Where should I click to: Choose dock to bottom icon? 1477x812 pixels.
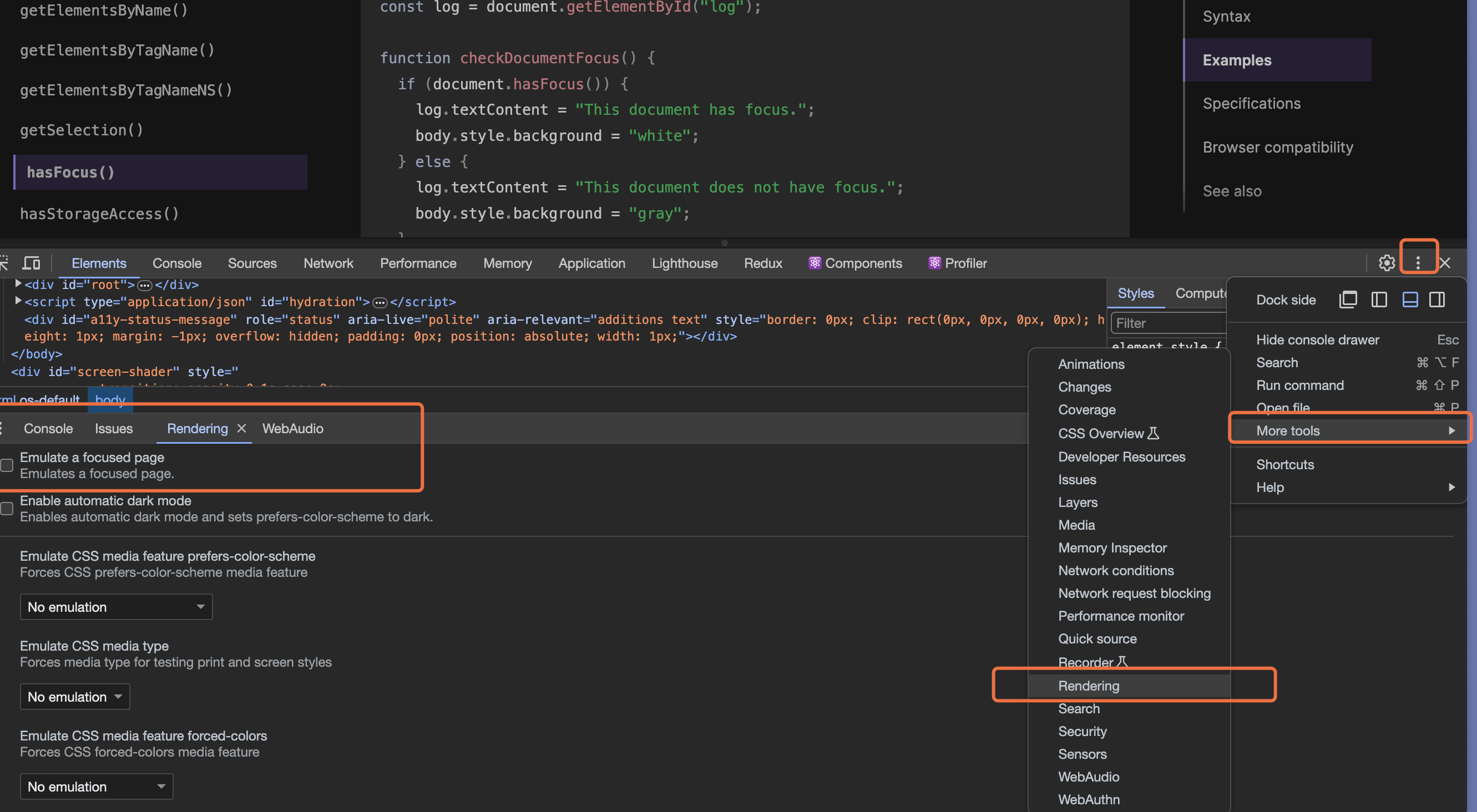pos(1410,300)
